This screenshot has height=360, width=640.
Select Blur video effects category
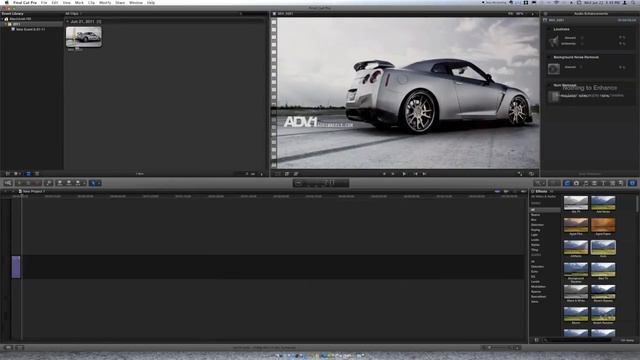click(x=534, y=220)
